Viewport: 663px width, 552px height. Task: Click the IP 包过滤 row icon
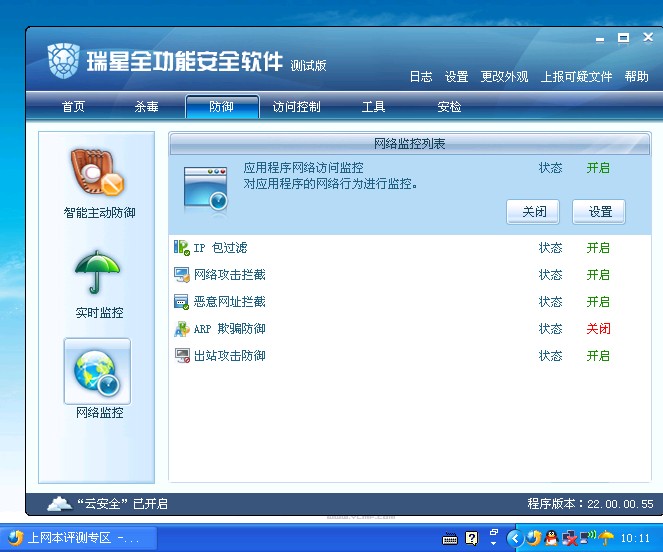coord(182,247)
